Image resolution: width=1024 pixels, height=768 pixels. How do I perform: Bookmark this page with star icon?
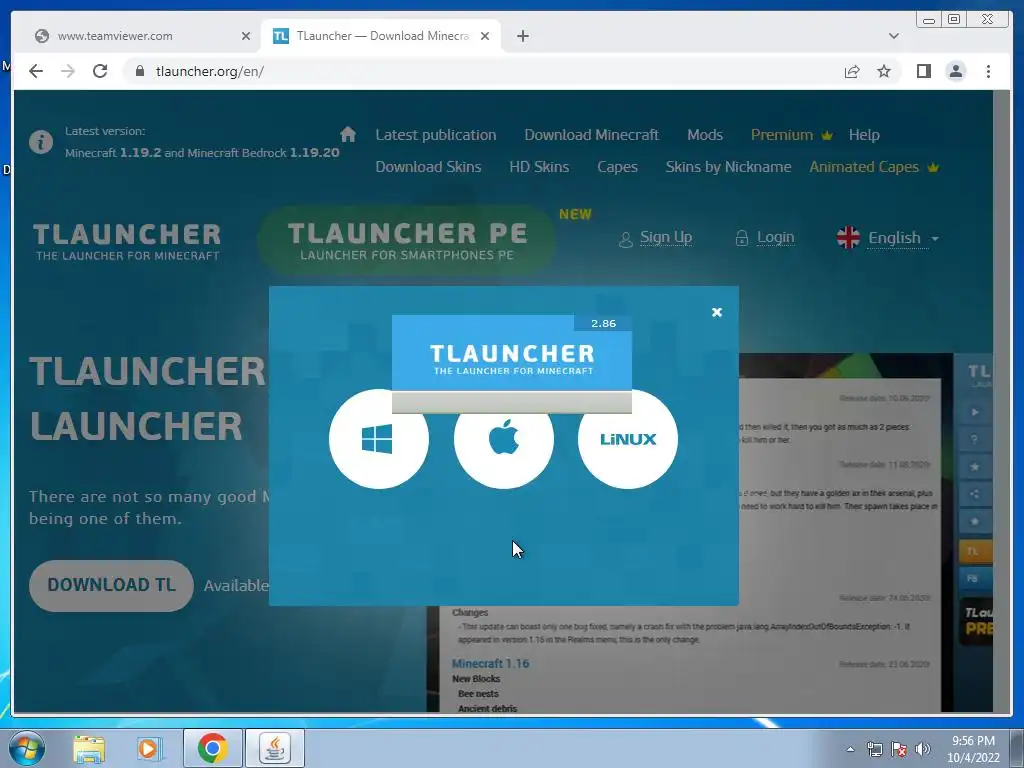[x=884, y=71]
